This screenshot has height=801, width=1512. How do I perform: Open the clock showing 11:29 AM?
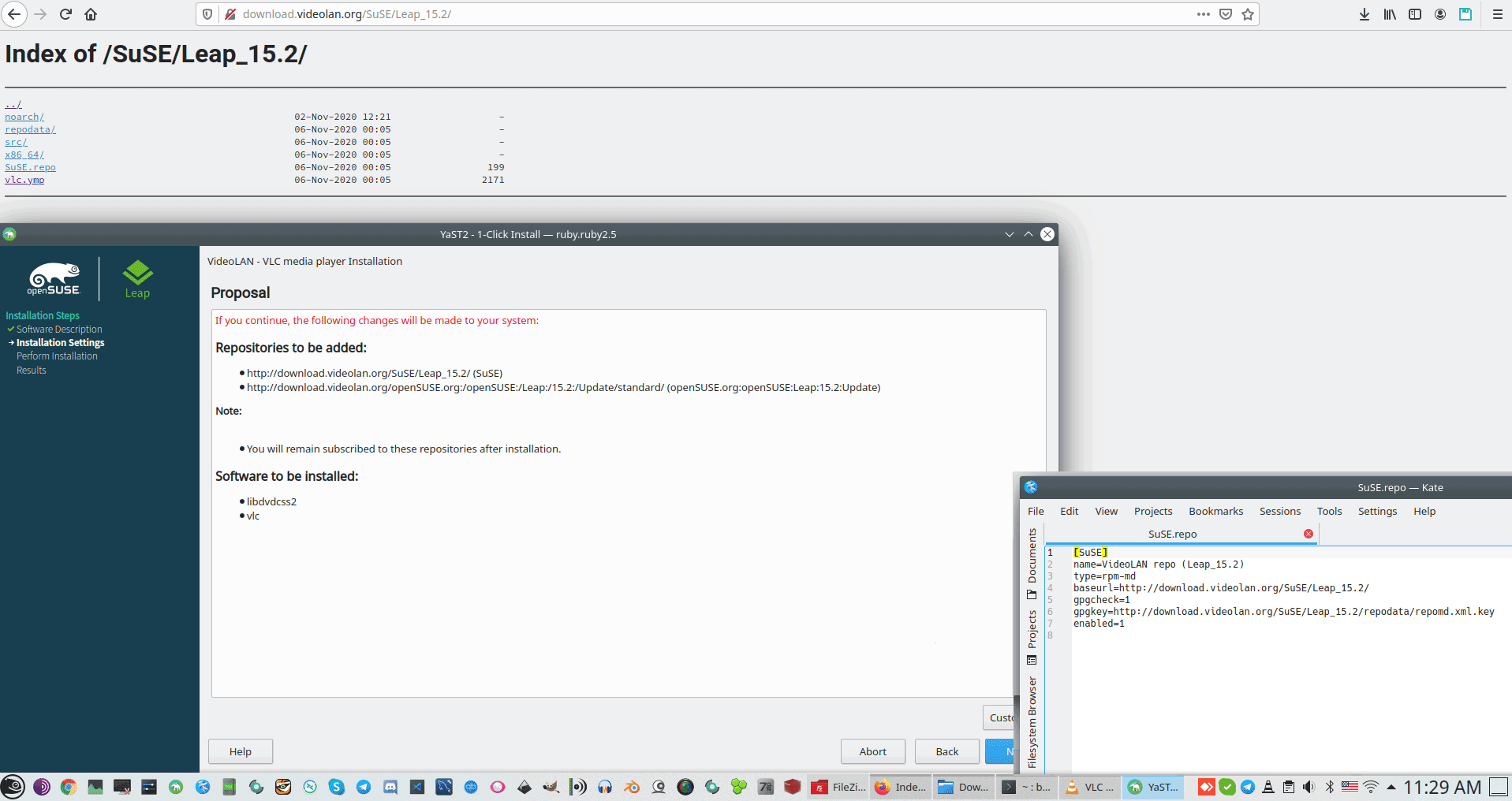pyautogui.click(x=1443, y=787)
